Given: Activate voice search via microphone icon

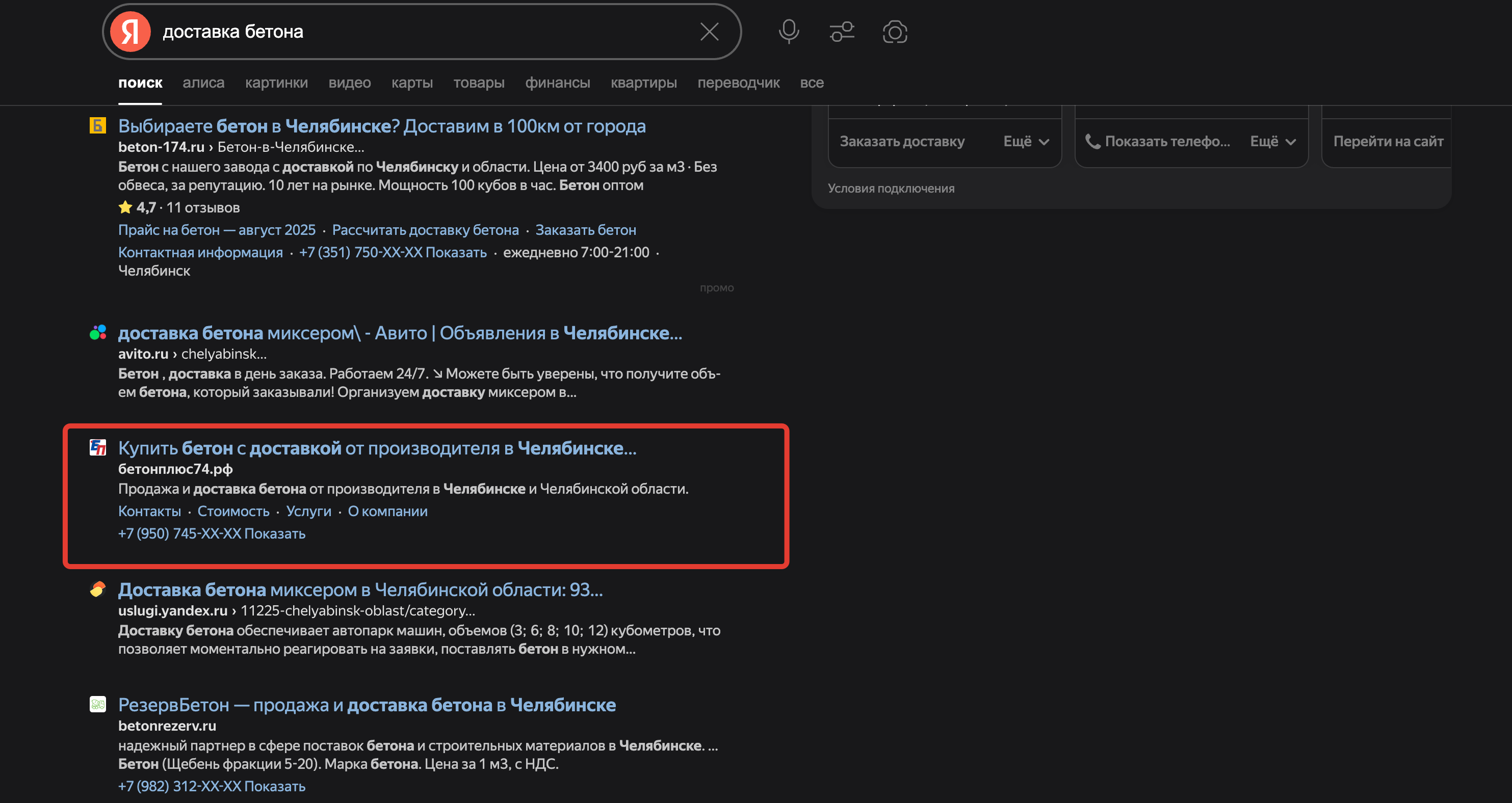Looking at the screenshot, I should point(789,32).
